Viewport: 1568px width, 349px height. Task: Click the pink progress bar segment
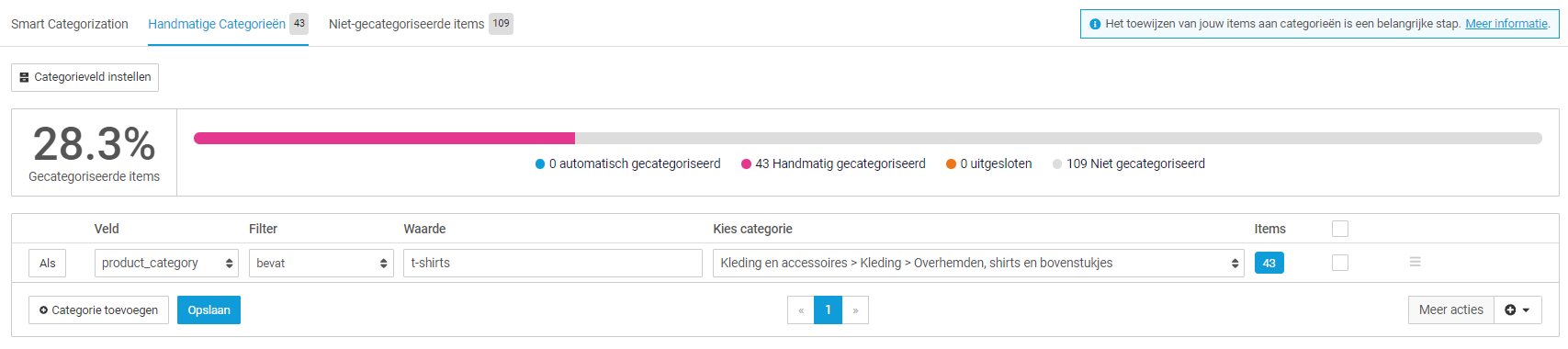tap(384, 139)
